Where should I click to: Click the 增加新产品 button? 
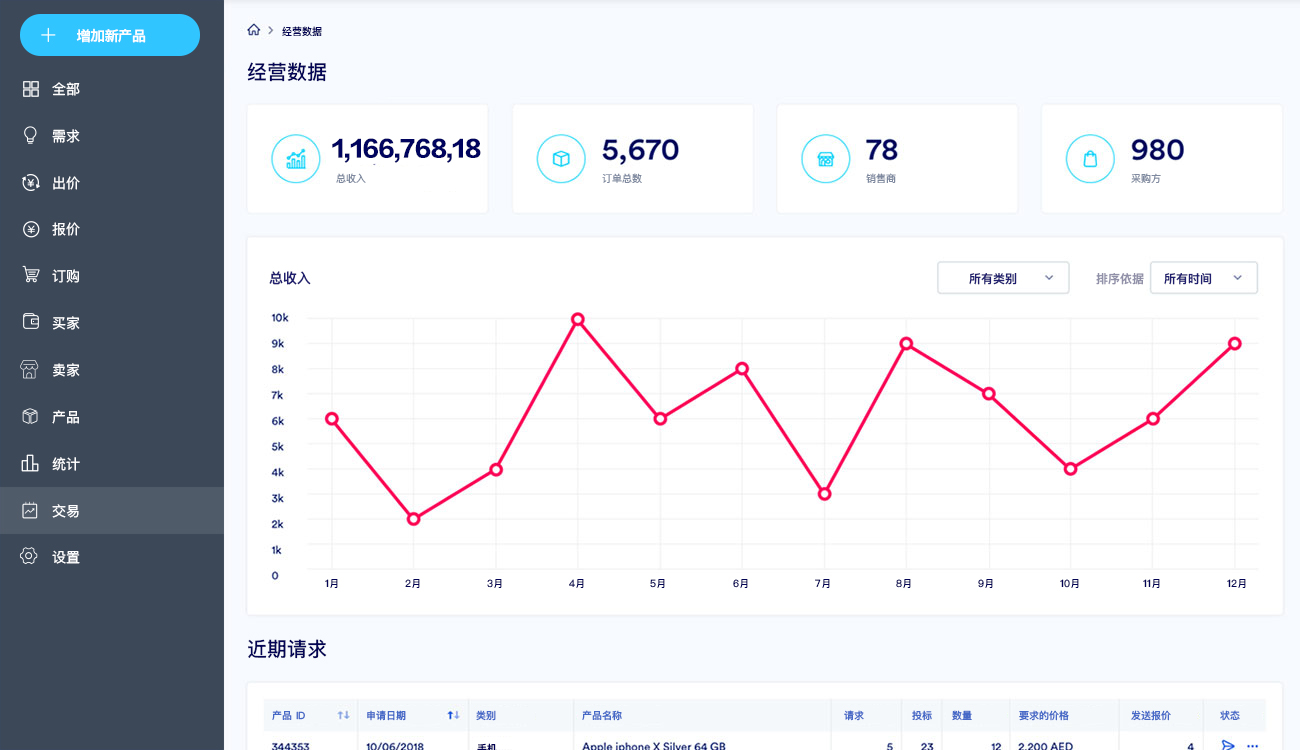point(110,35)
